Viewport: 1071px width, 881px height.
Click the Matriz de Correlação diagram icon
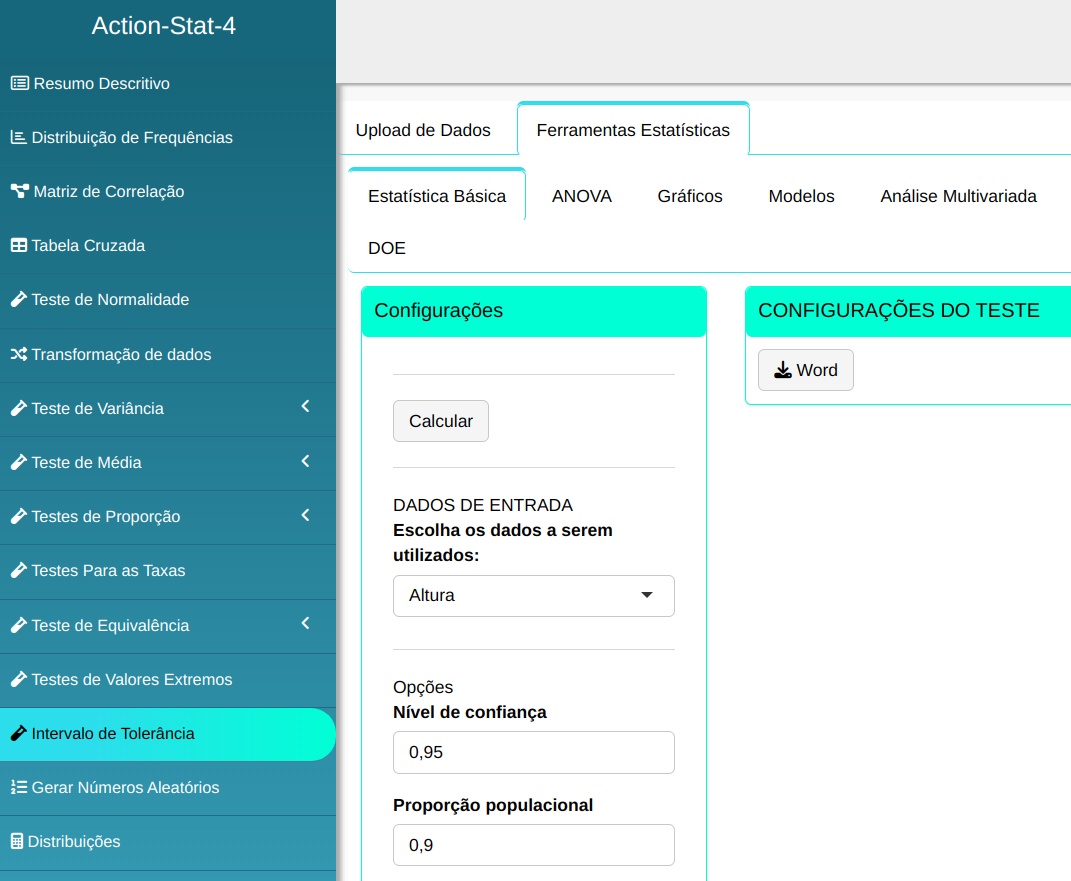pos(19,192)
